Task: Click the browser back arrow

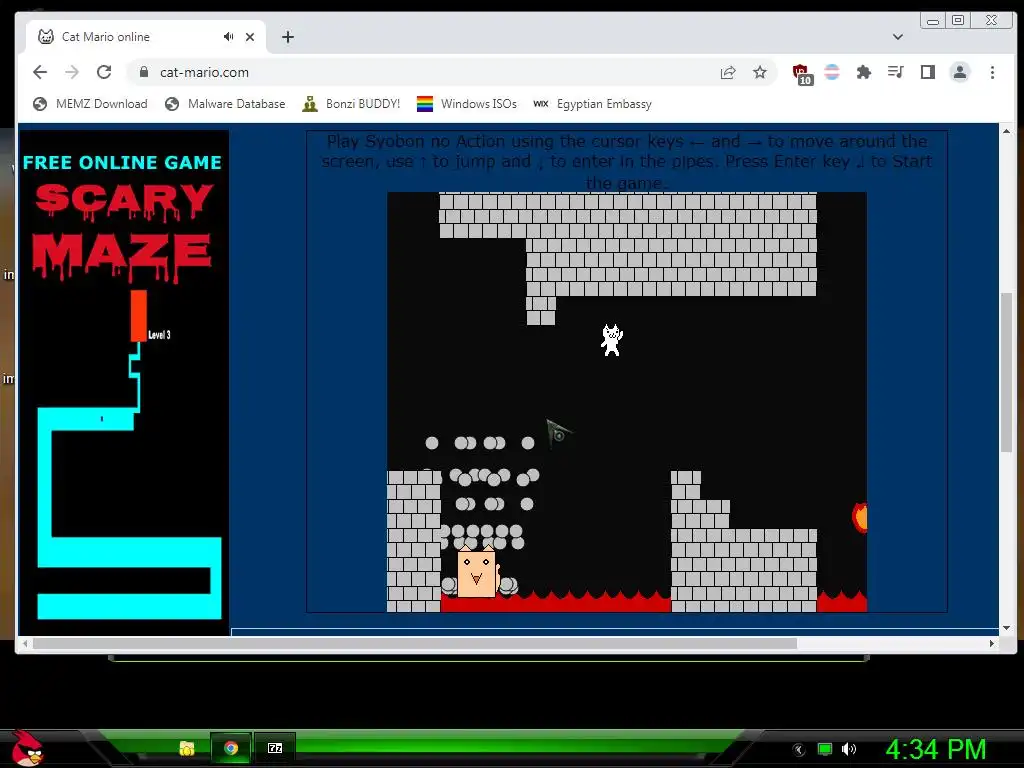Action: coord(40,72)
